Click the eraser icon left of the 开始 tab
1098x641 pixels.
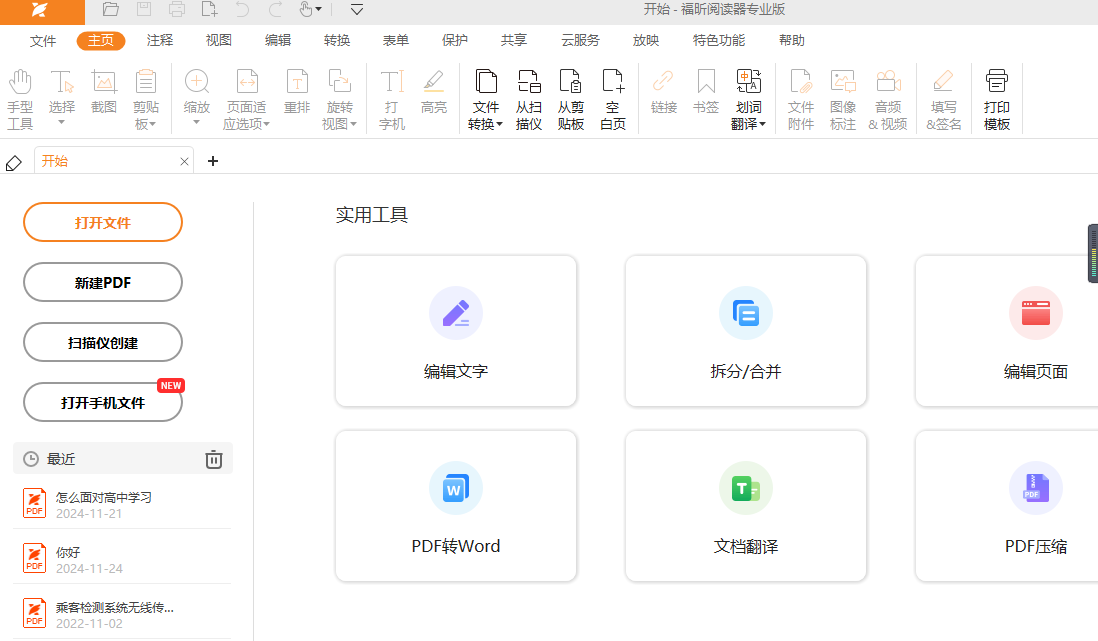click(13, 163)
